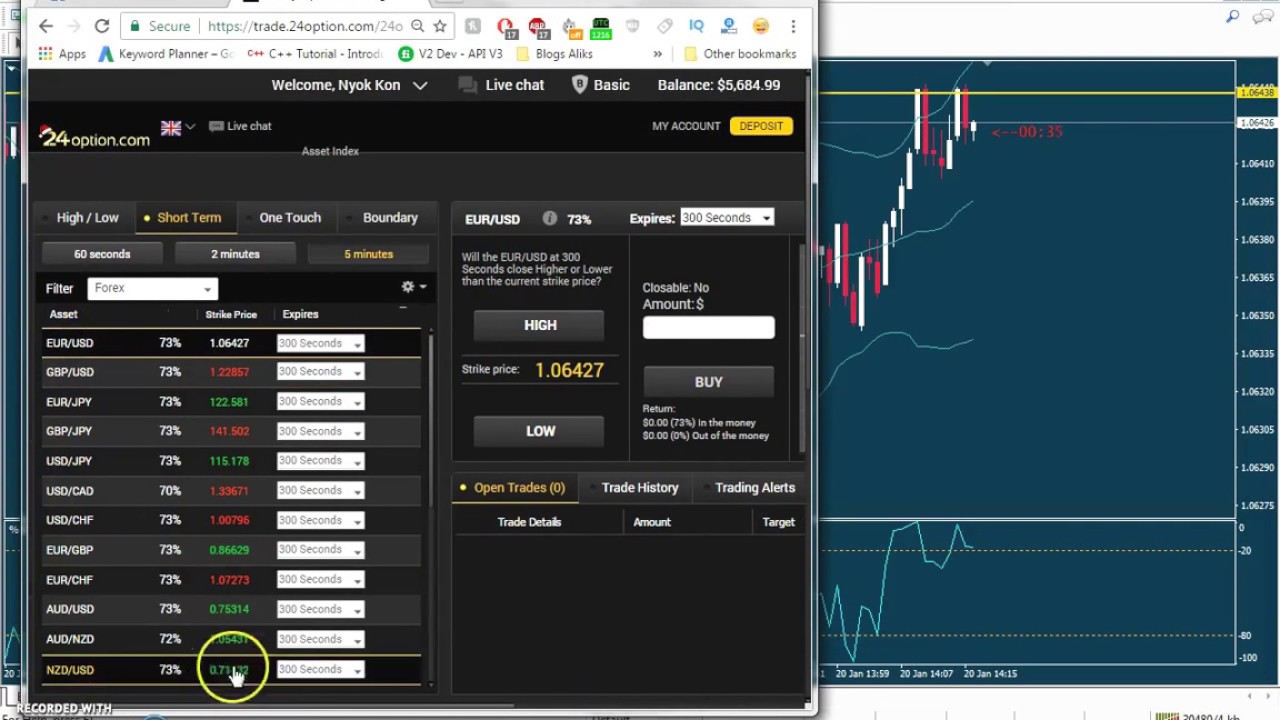
Task: Go back using the browser back arrow
Action: [x=46, y=26]
